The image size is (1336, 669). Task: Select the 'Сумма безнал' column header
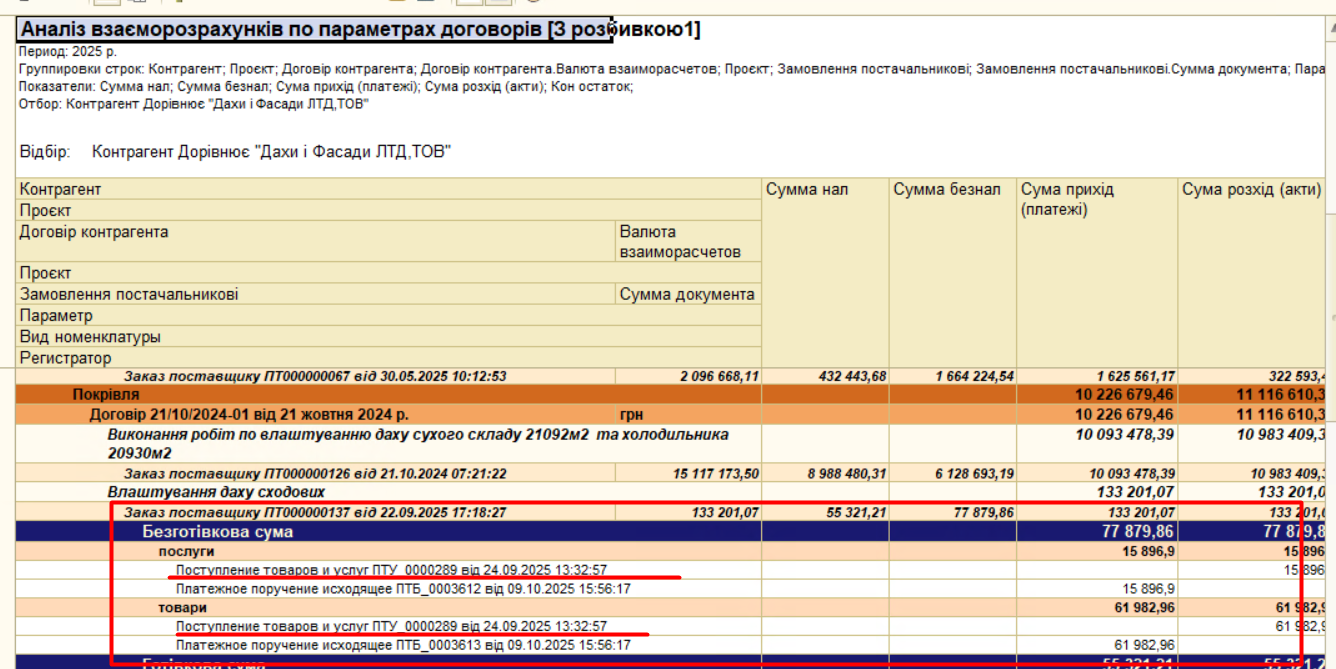coord(947,190)
